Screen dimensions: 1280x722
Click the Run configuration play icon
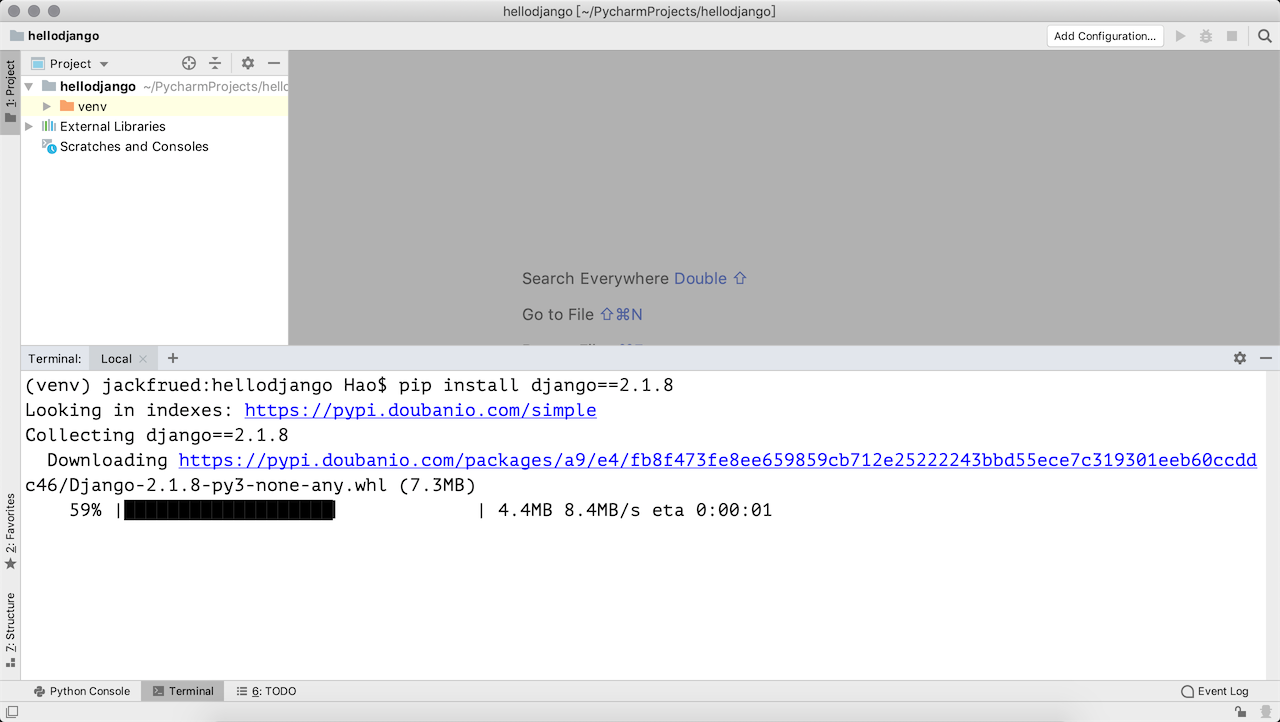(x=1181, y=36)
